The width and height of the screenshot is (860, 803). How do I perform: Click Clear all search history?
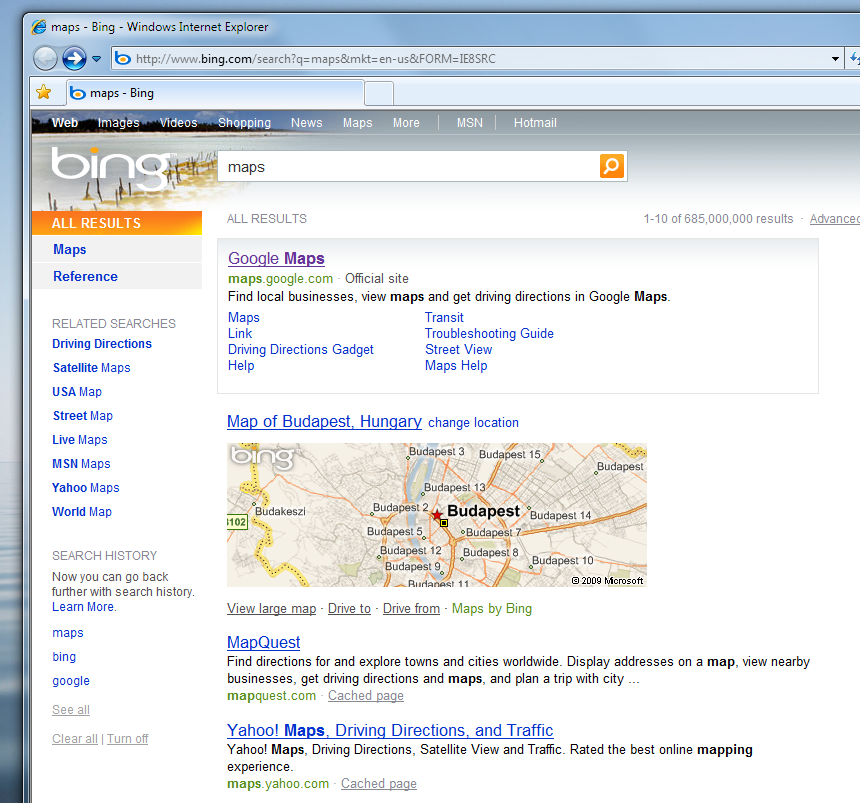75,739
